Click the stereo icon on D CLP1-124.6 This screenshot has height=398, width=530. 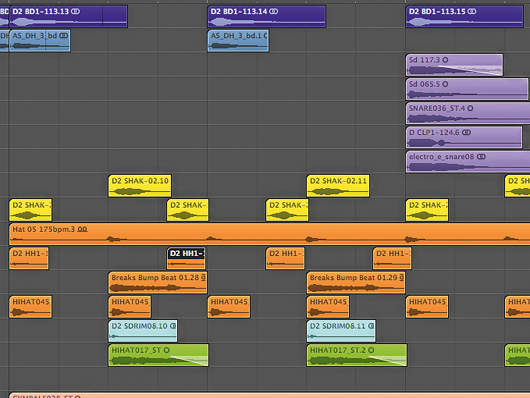466,132
